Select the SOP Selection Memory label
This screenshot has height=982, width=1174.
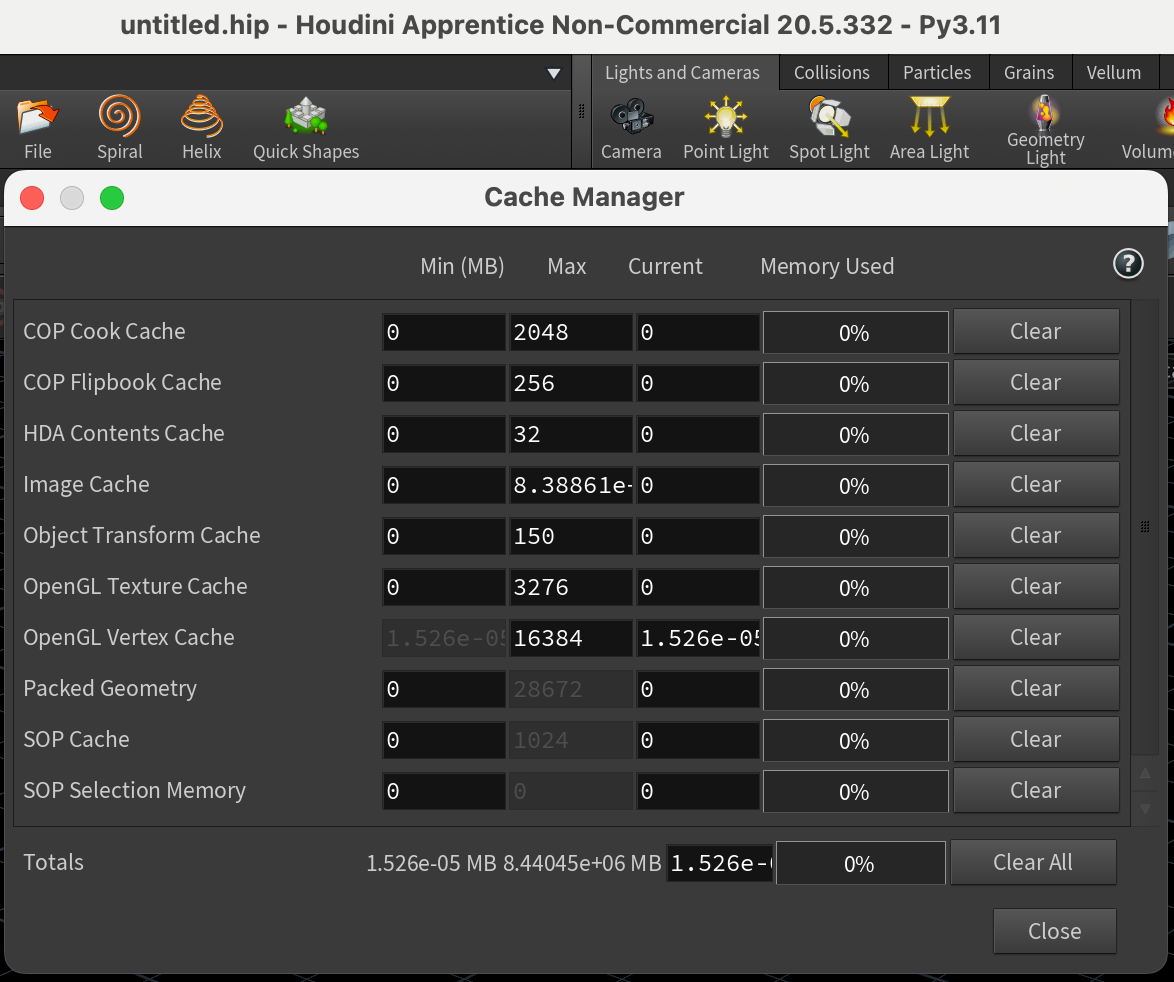(135, 790)
